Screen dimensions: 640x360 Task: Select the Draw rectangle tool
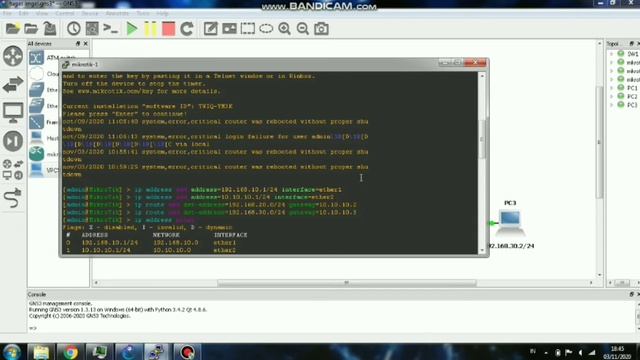[248, 29]
